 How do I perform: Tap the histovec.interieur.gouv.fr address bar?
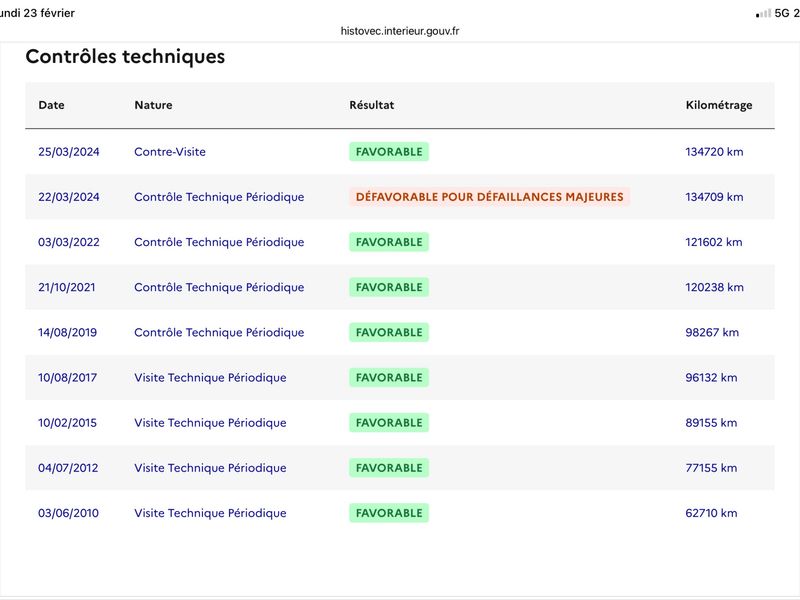(x=400, y=31)
